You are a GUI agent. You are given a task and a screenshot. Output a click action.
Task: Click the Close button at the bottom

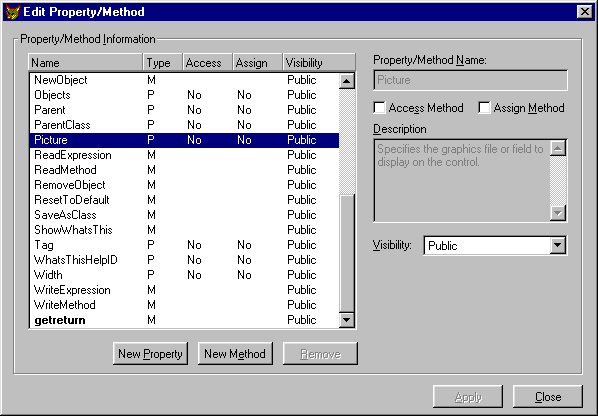click(548, 397)
